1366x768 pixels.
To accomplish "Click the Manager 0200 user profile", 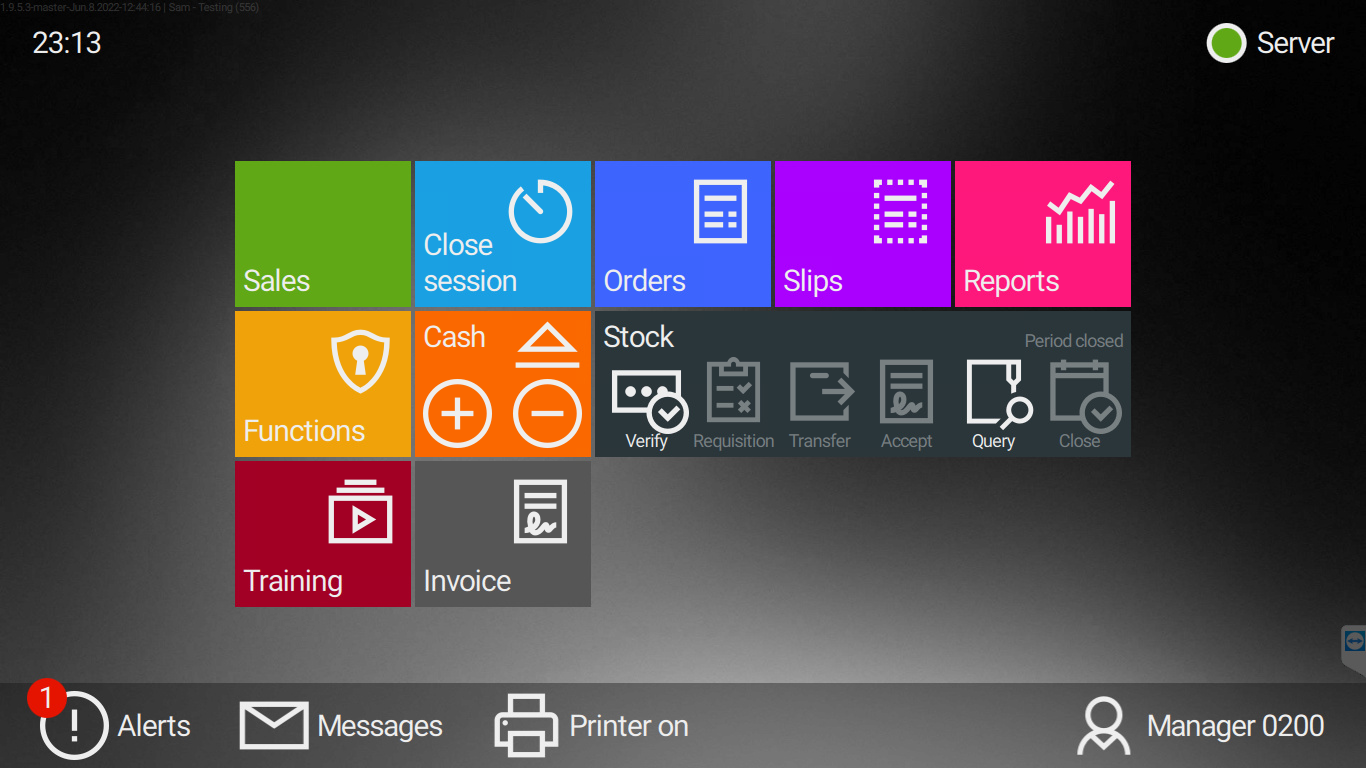I will 1201,725.
